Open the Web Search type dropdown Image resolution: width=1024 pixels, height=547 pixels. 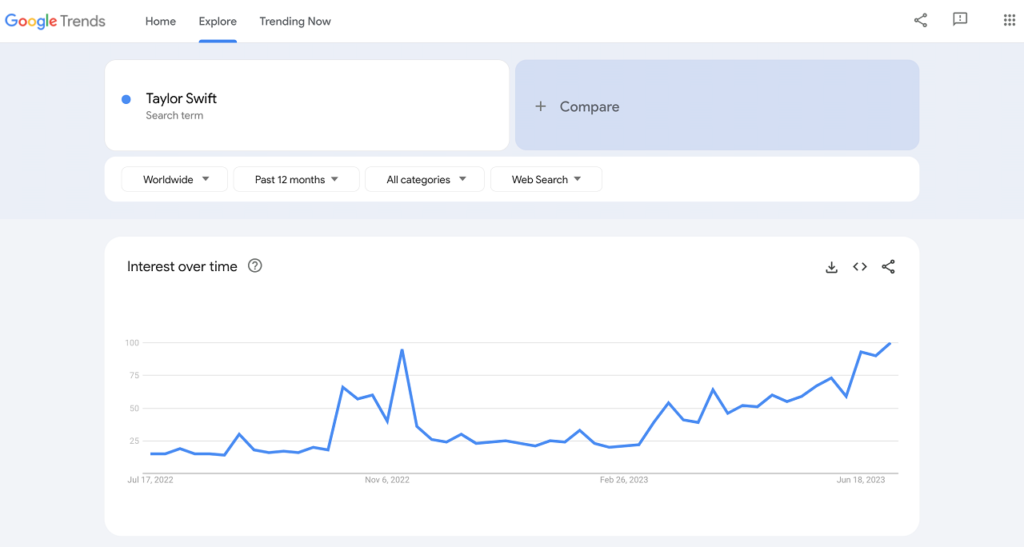coord(545,180)
